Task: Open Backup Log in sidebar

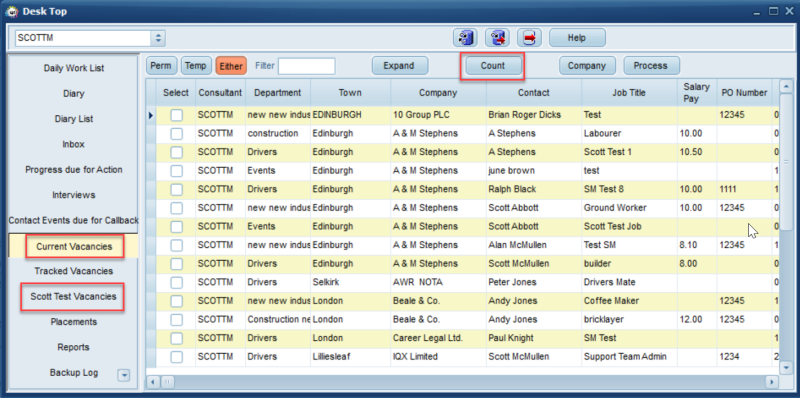Action: point(73,372)
